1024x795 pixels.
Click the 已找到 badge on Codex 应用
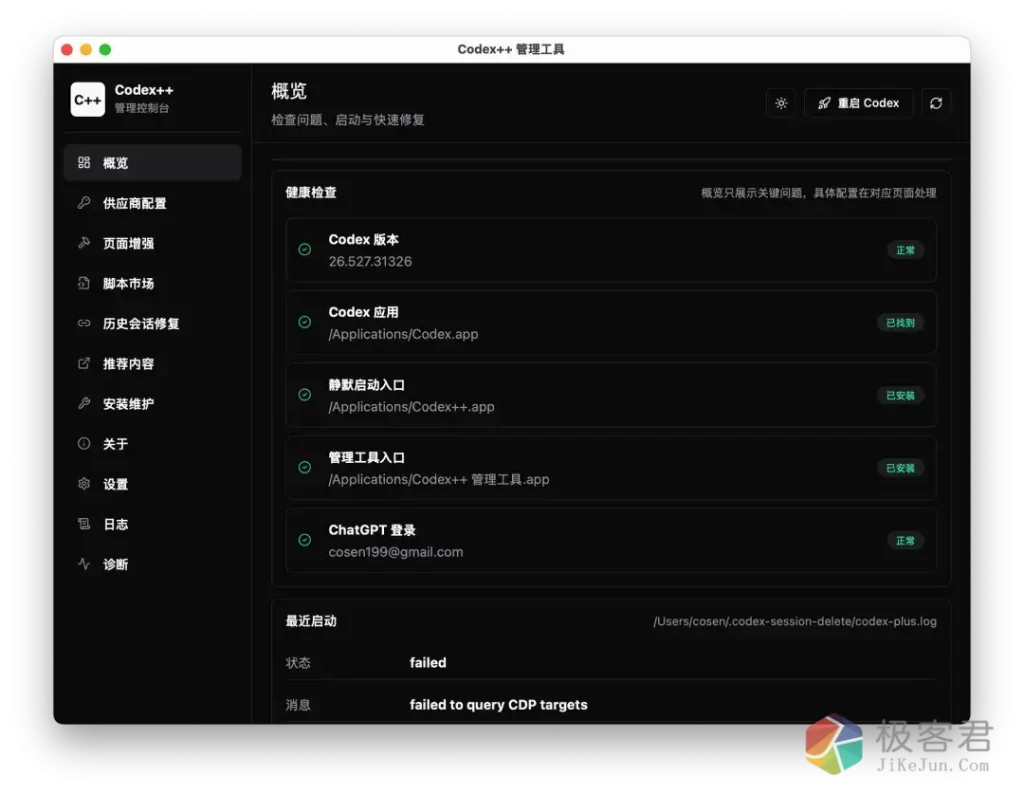(x=901, y=323)
